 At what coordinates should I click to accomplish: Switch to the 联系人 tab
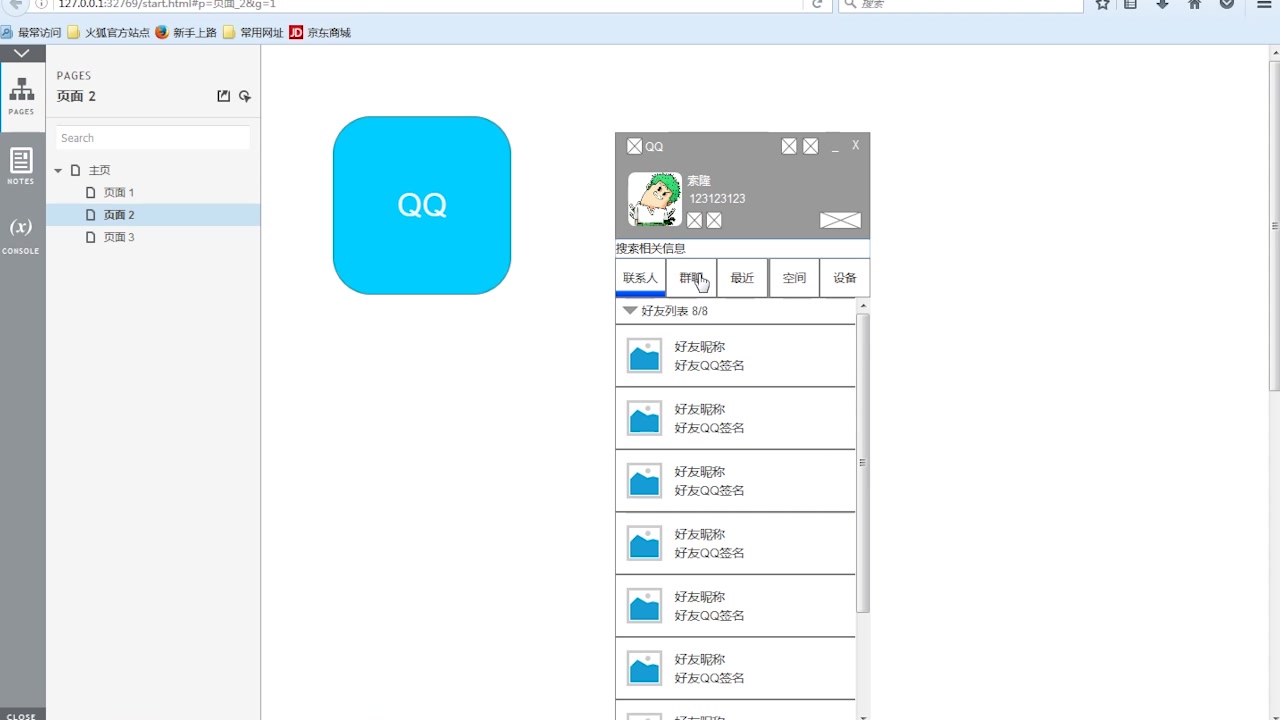tap(640, 278)
